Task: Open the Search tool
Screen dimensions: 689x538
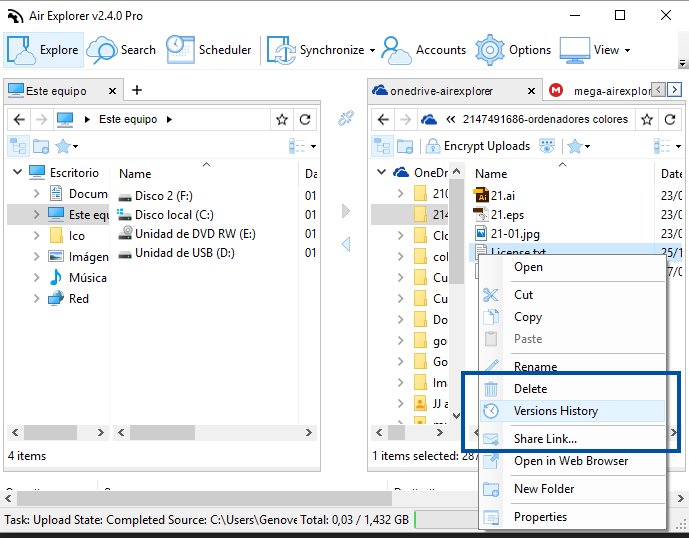Action: 121,50
